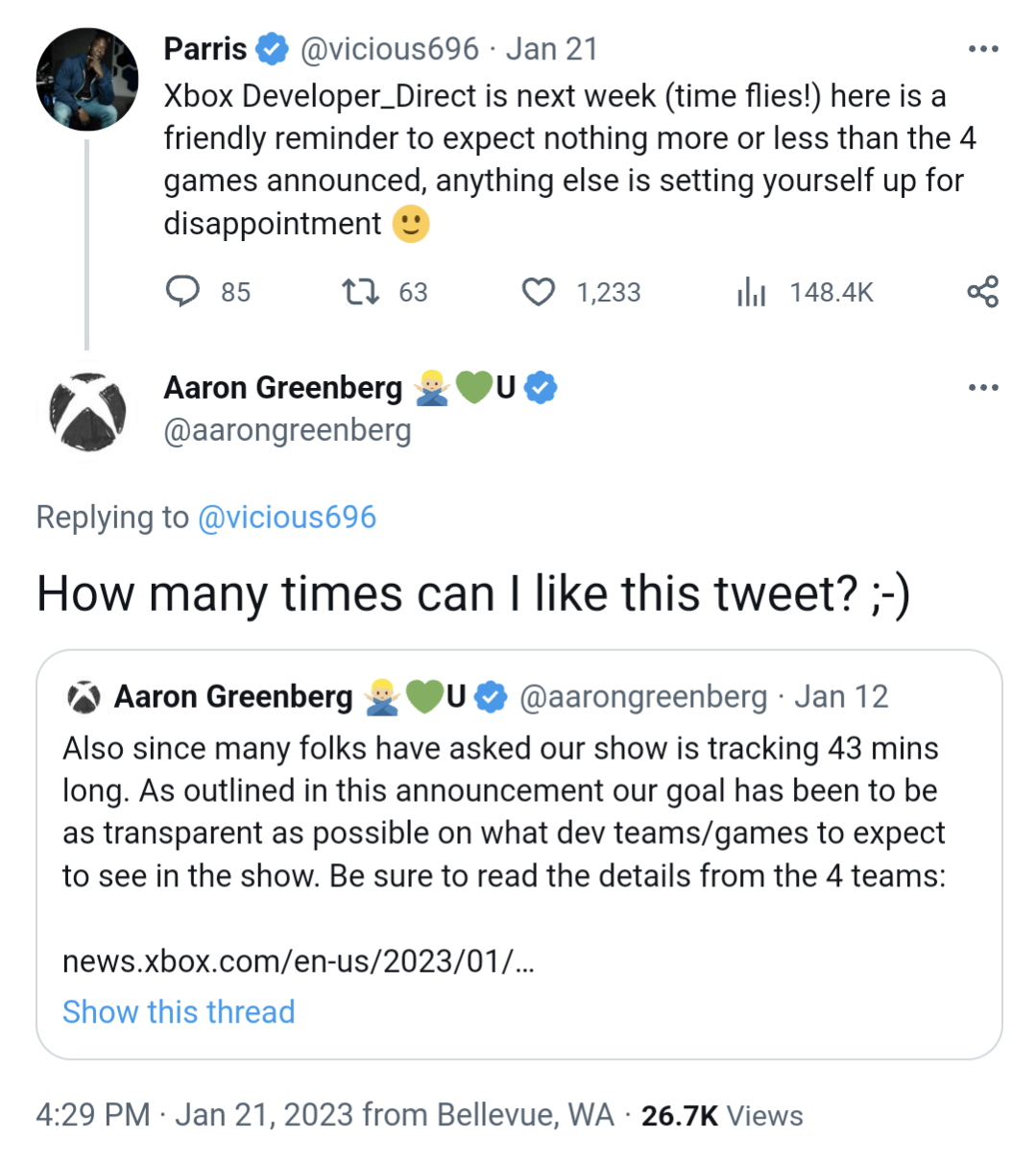This screenshot has width=1036, height=1161.
Task: Open the @vicious696 handle in the header
Action: (x=389, y=49)
